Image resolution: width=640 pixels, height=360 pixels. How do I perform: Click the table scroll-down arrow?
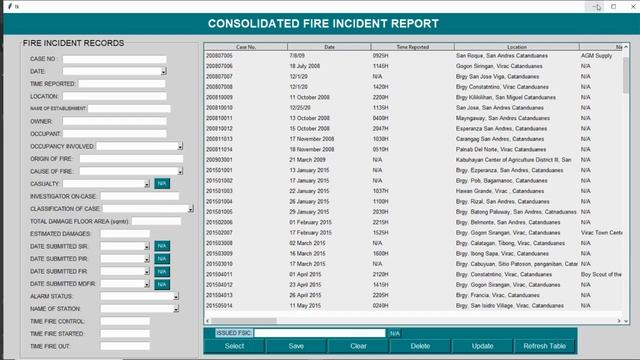tap(626, 321)
